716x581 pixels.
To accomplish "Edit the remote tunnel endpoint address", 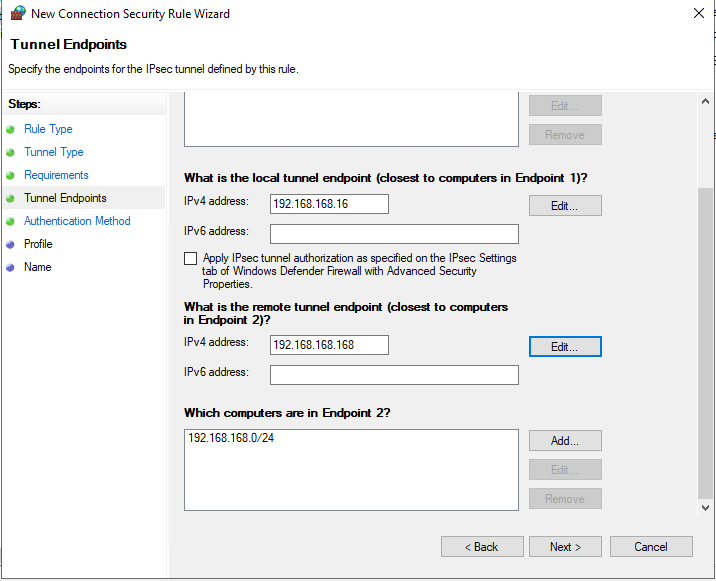I will point(565,347).
